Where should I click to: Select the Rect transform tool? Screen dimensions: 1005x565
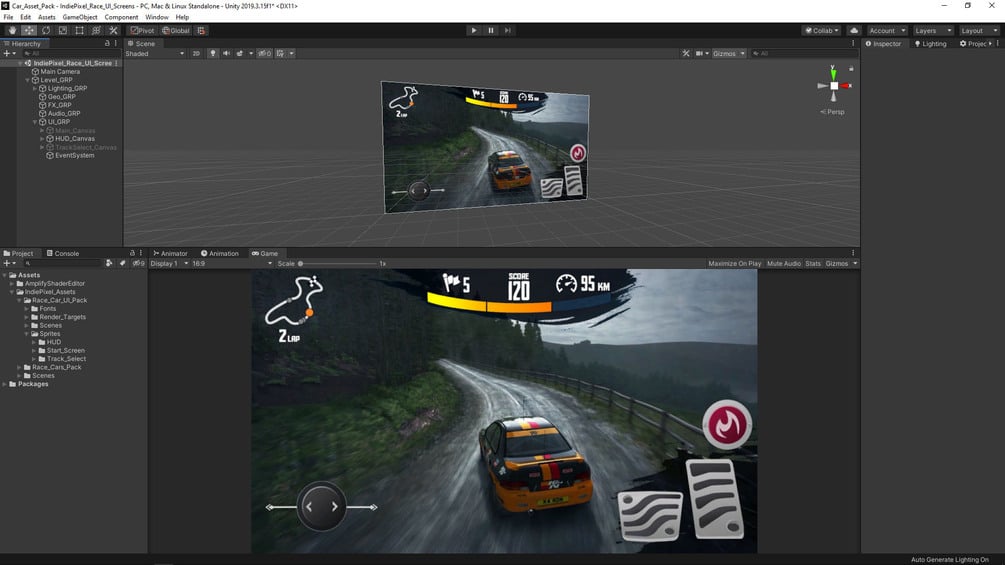click(79, 30)
